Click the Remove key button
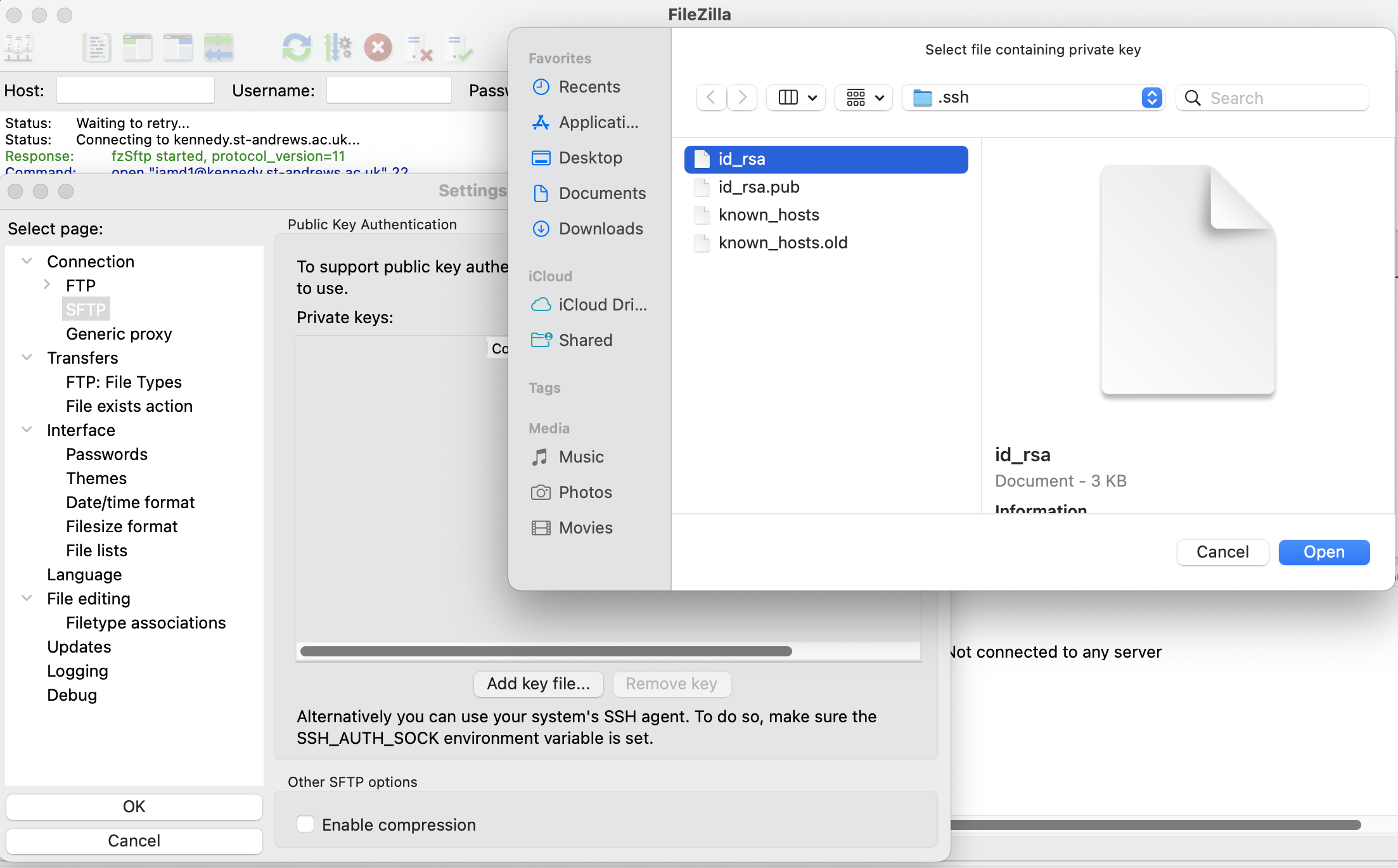Image resolution: width=1398 pixels, height=868 pixels. [x=672, y=684]
